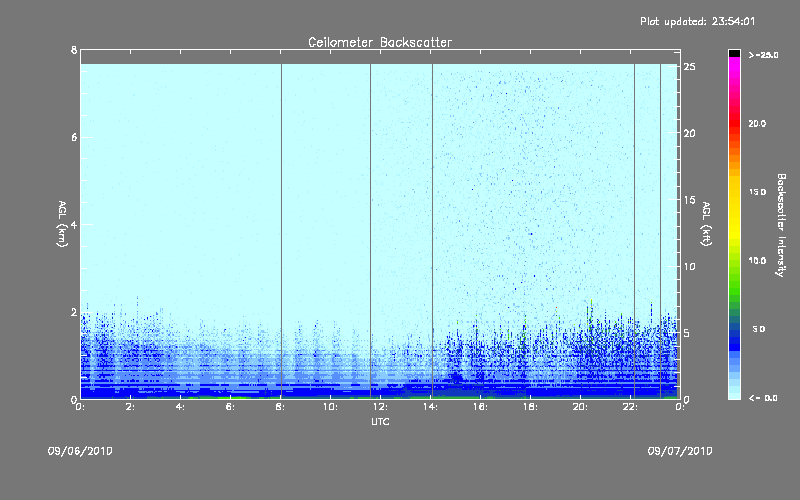
Task: Click the '10' tick on the kft axis
Action: [x=689, y=266]
